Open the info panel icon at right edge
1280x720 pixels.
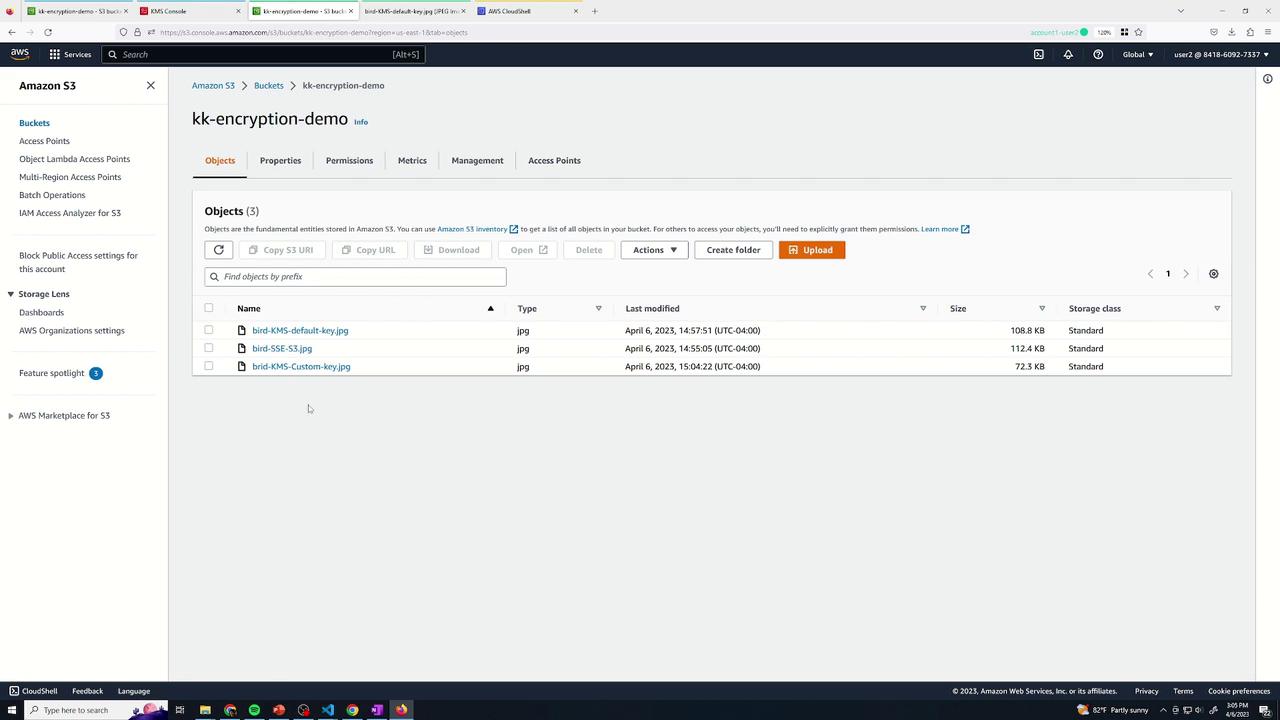coord(1268,79)
